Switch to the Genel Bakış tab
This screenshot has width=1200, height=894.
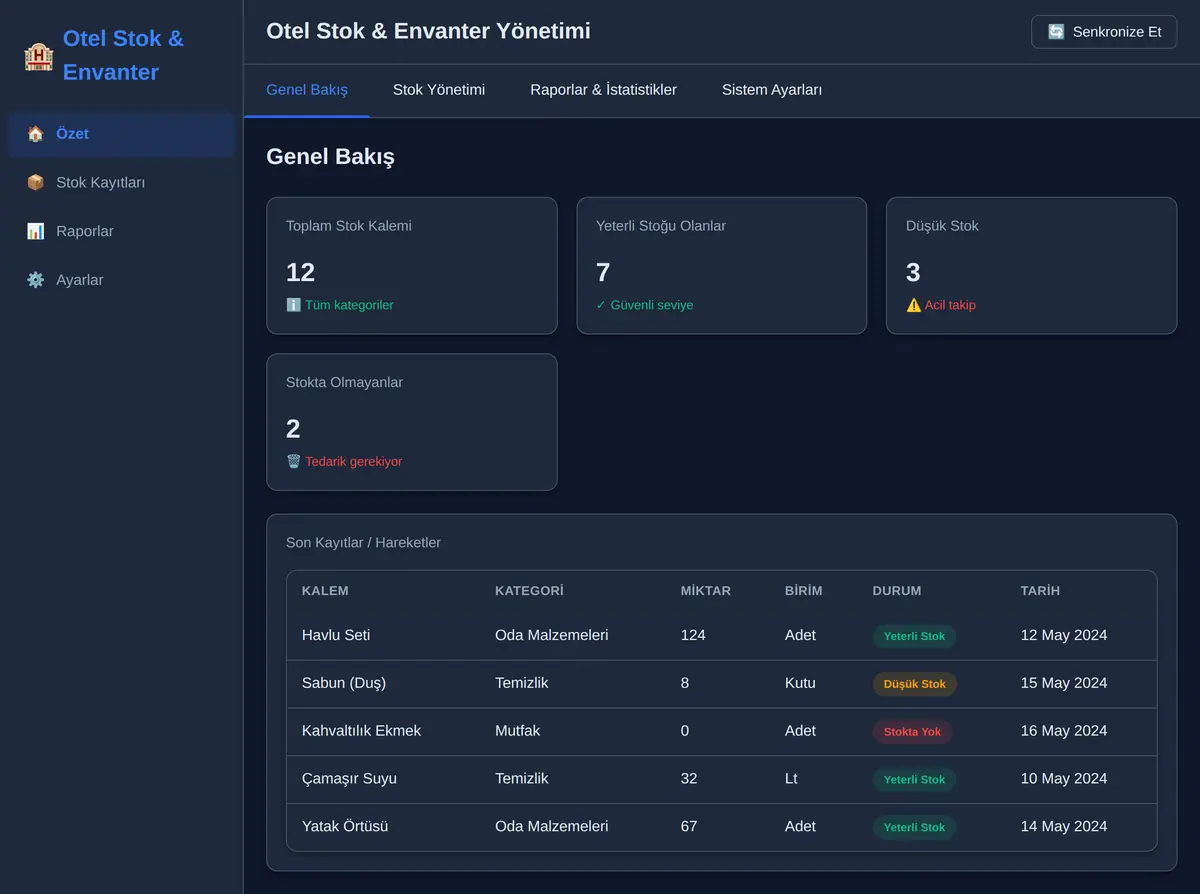[x=307, y=90]
